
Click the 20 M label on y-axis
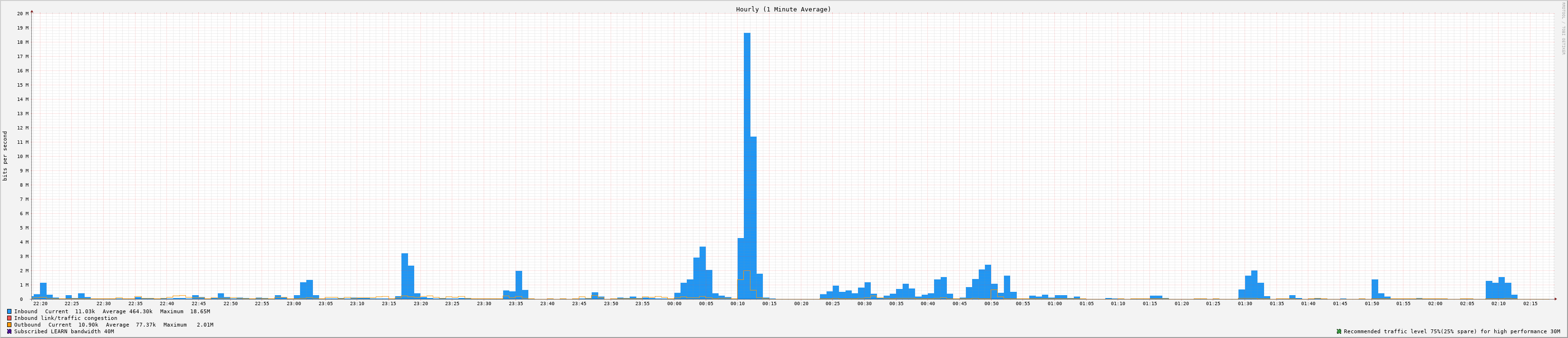[x=22, y=13]
